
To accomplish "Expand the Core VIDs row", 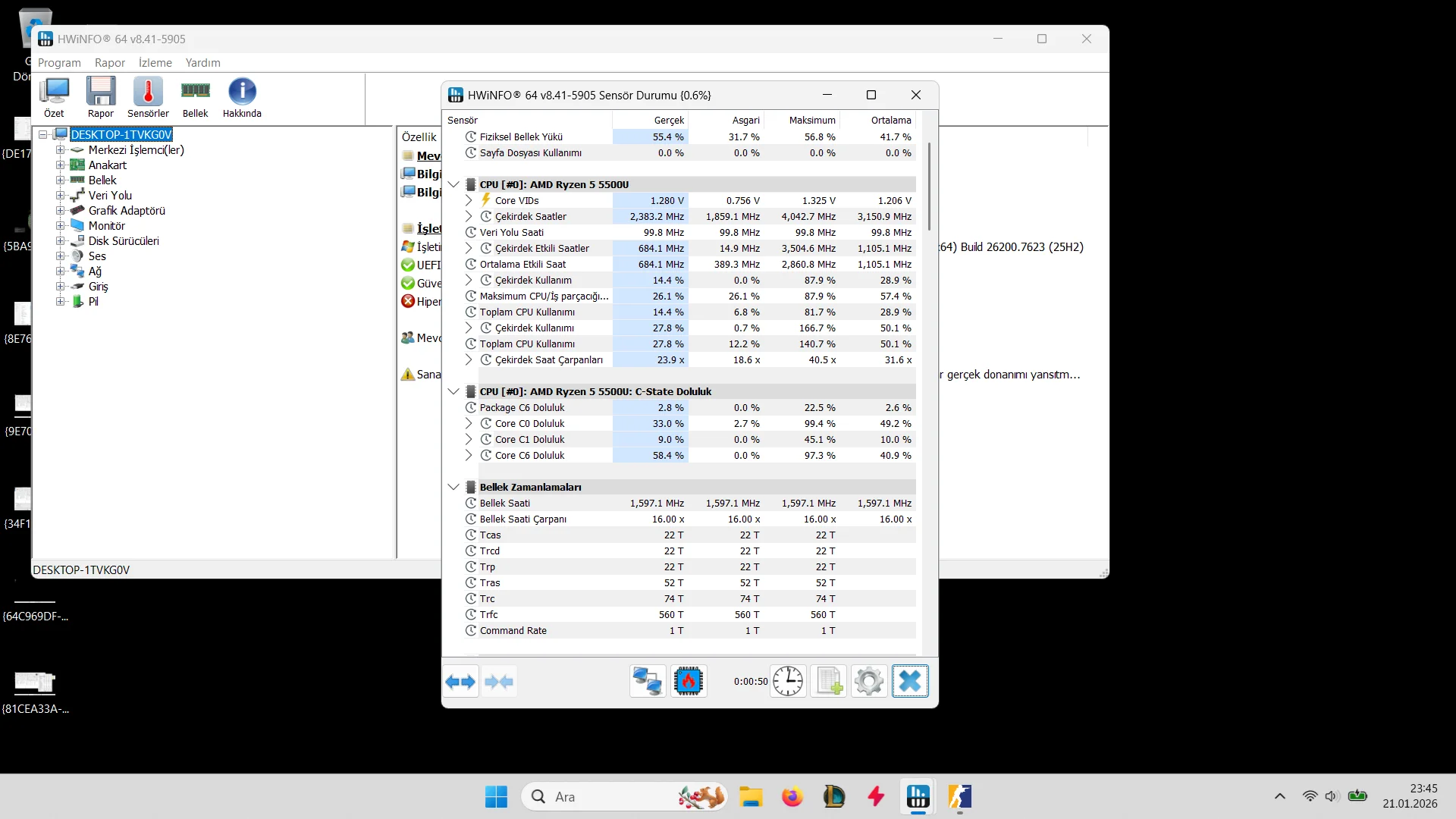I will (x=469, y=201).
